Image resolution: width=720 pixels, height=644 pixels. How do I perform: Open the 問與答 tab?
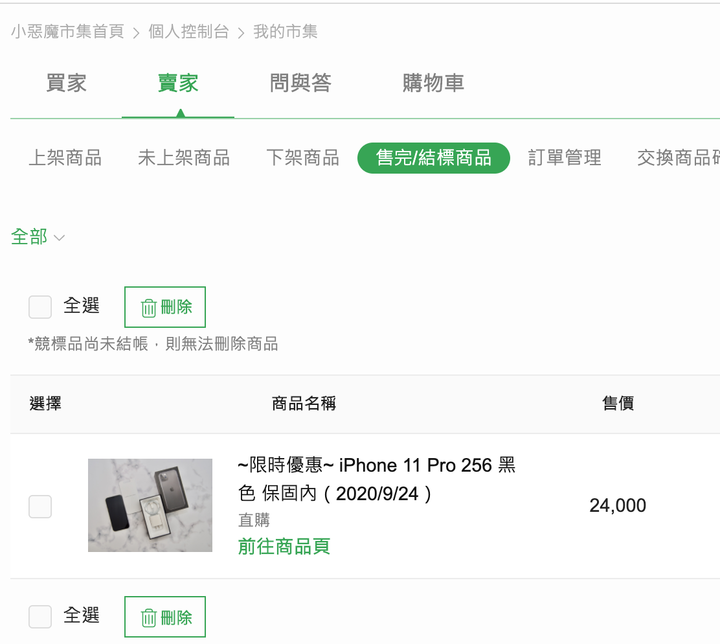tap(300, 83)
